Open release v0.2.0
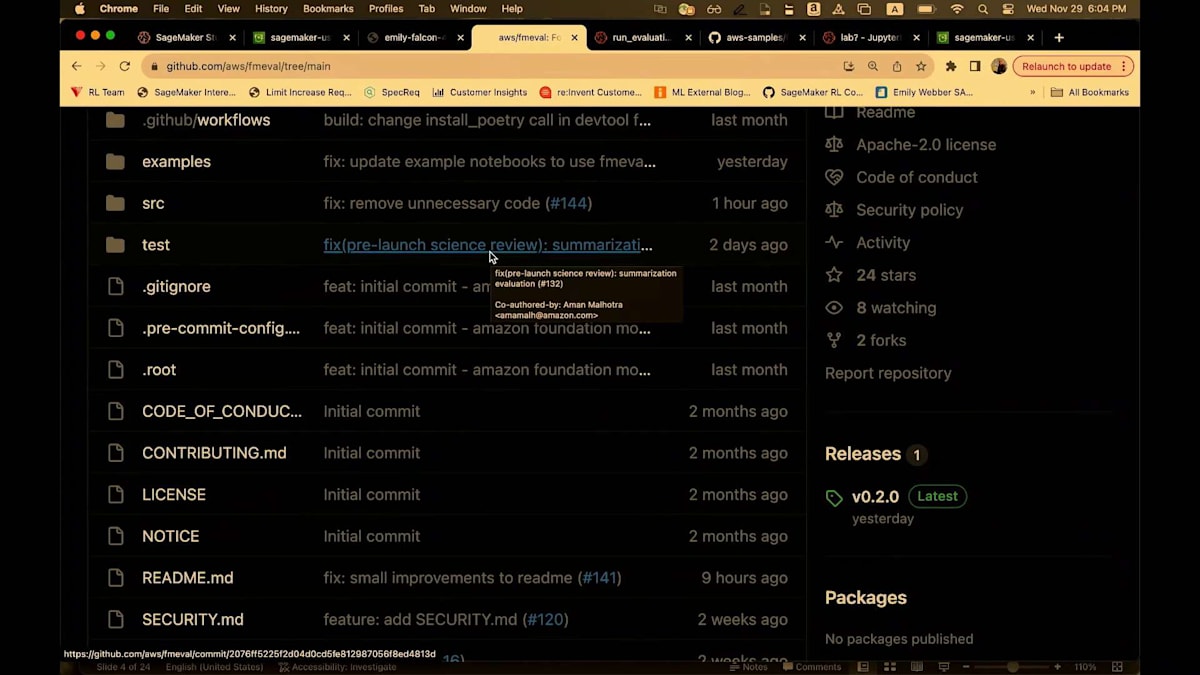Screen dimensions: 1200x675 [x=875, y=497]
